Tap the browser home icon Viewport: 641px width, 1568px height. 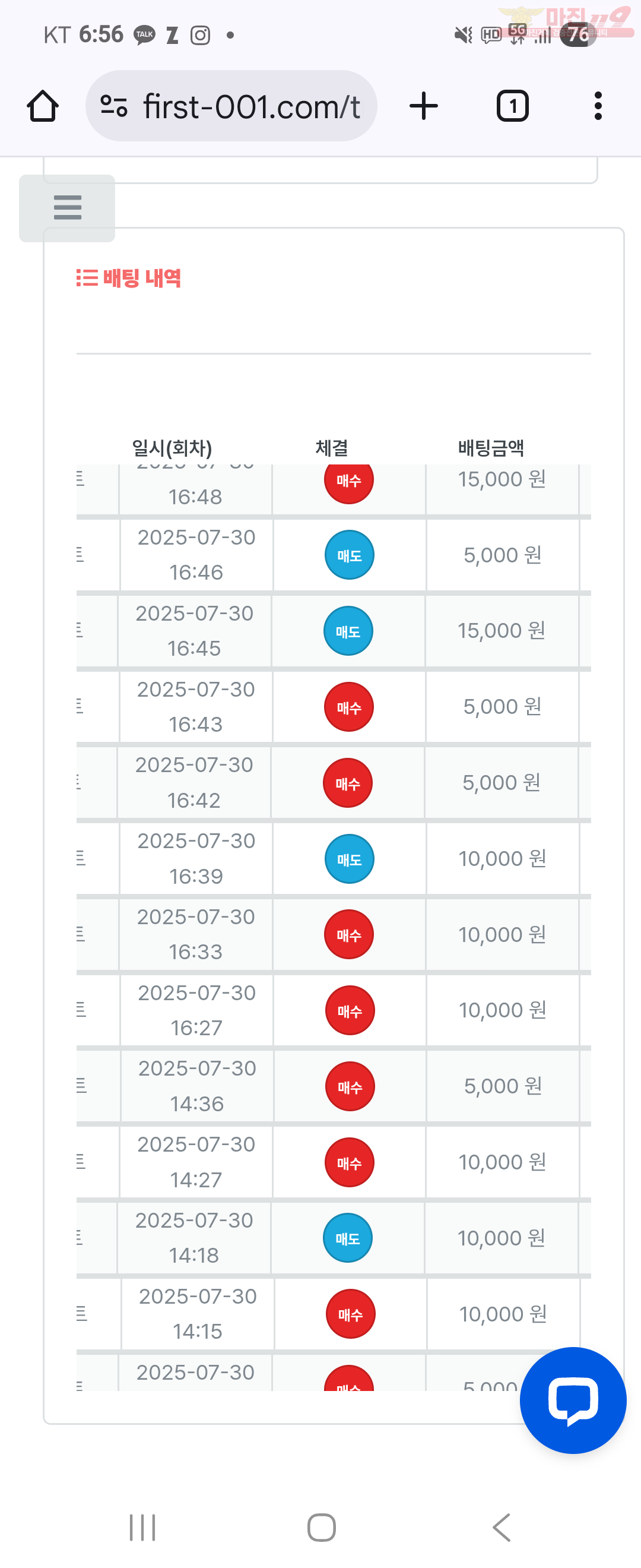tap(43, 106)
